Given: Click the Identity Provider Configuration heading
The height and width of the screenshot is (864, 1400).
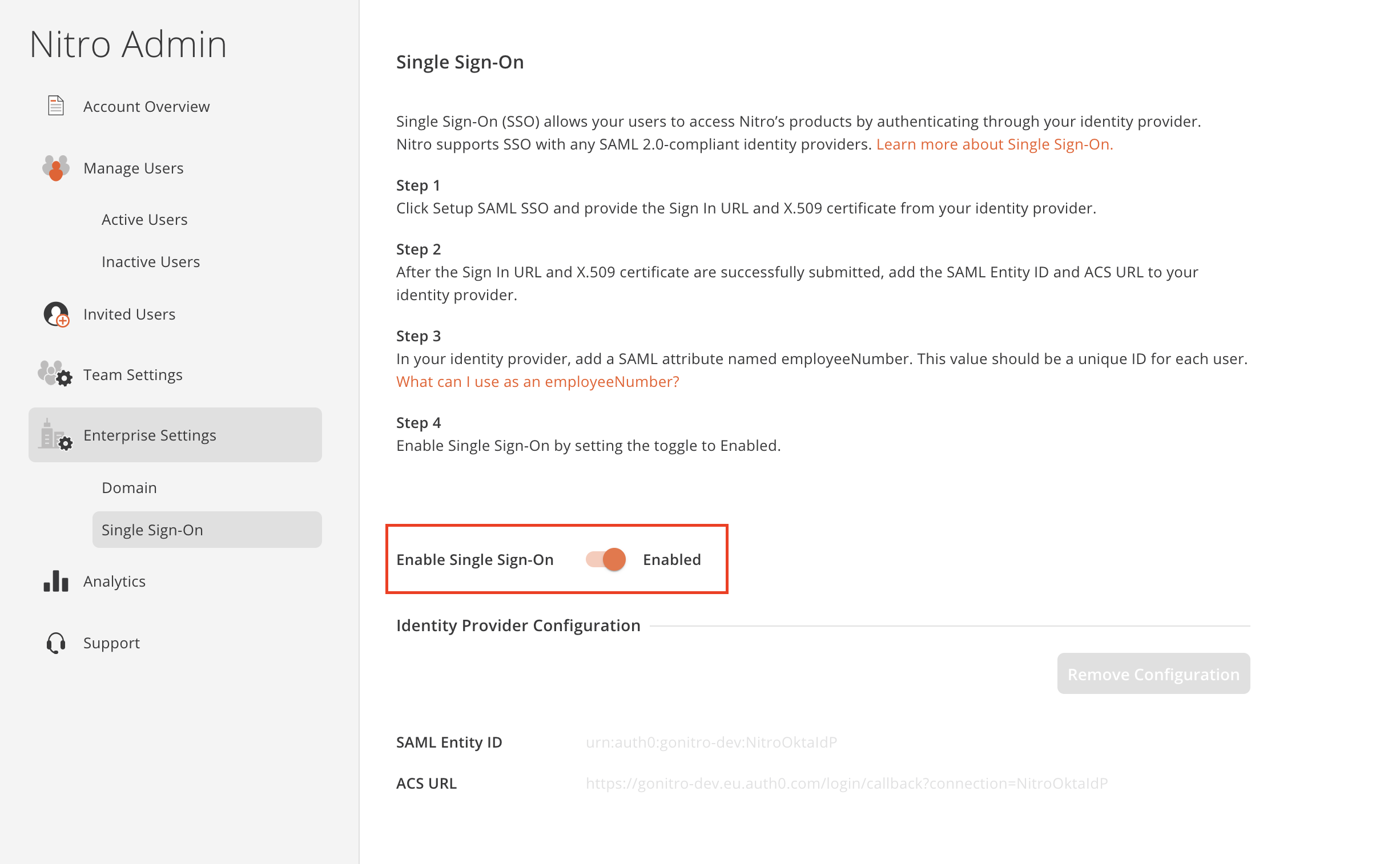Looking at the screenshot, I should pyautogui.click(x=518, y=625).
